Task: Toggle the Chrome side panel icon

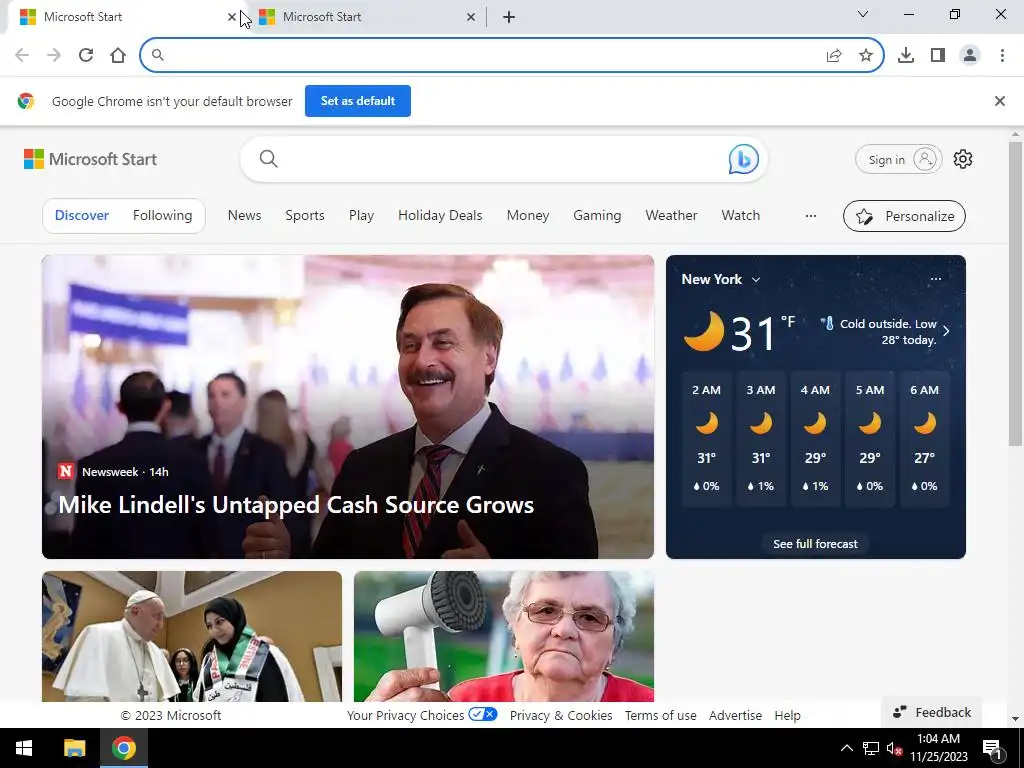Action: [x=938, y=56]
